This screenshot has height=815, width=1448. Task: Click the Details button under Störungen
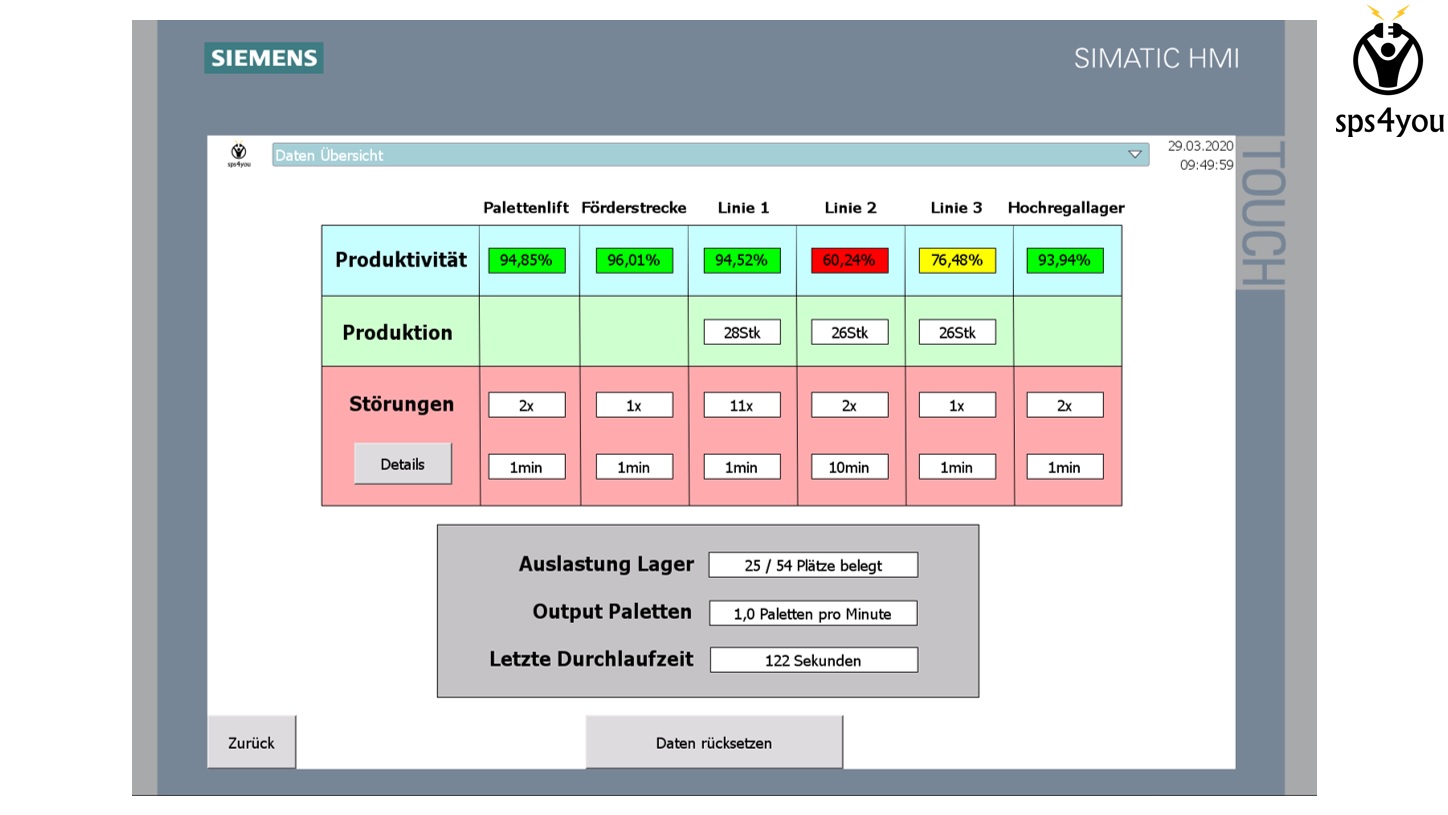pyautogui.click(x=403, y=464)
